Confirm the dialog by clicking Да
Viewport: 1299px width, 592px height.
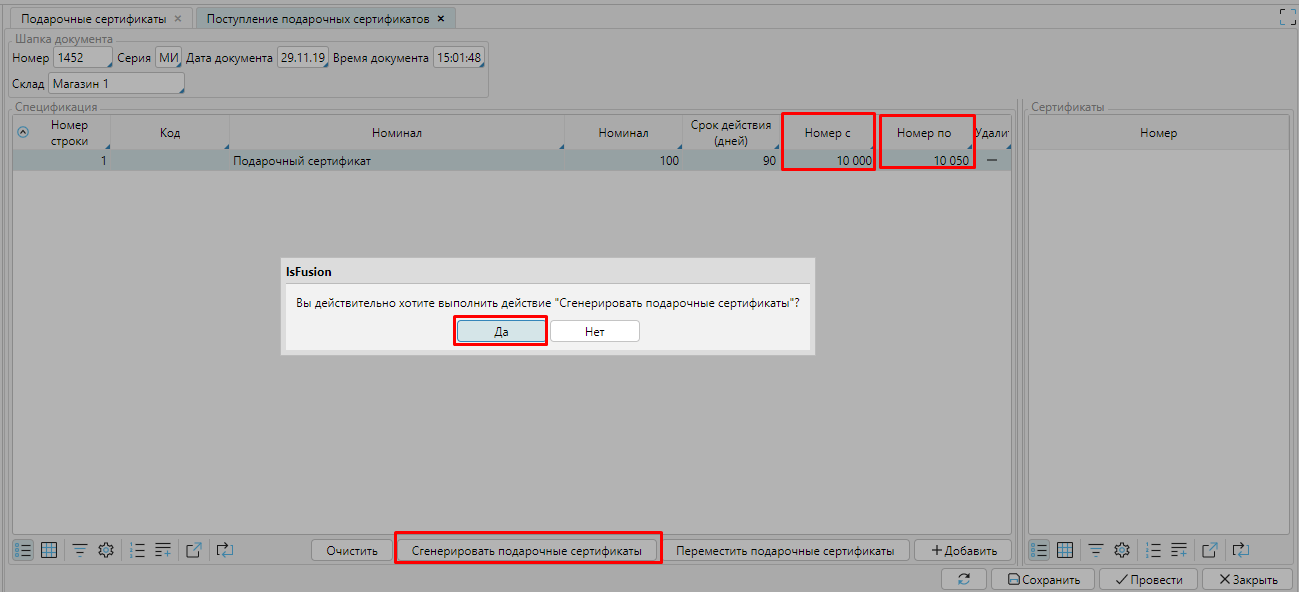click(x=501, y=332)
